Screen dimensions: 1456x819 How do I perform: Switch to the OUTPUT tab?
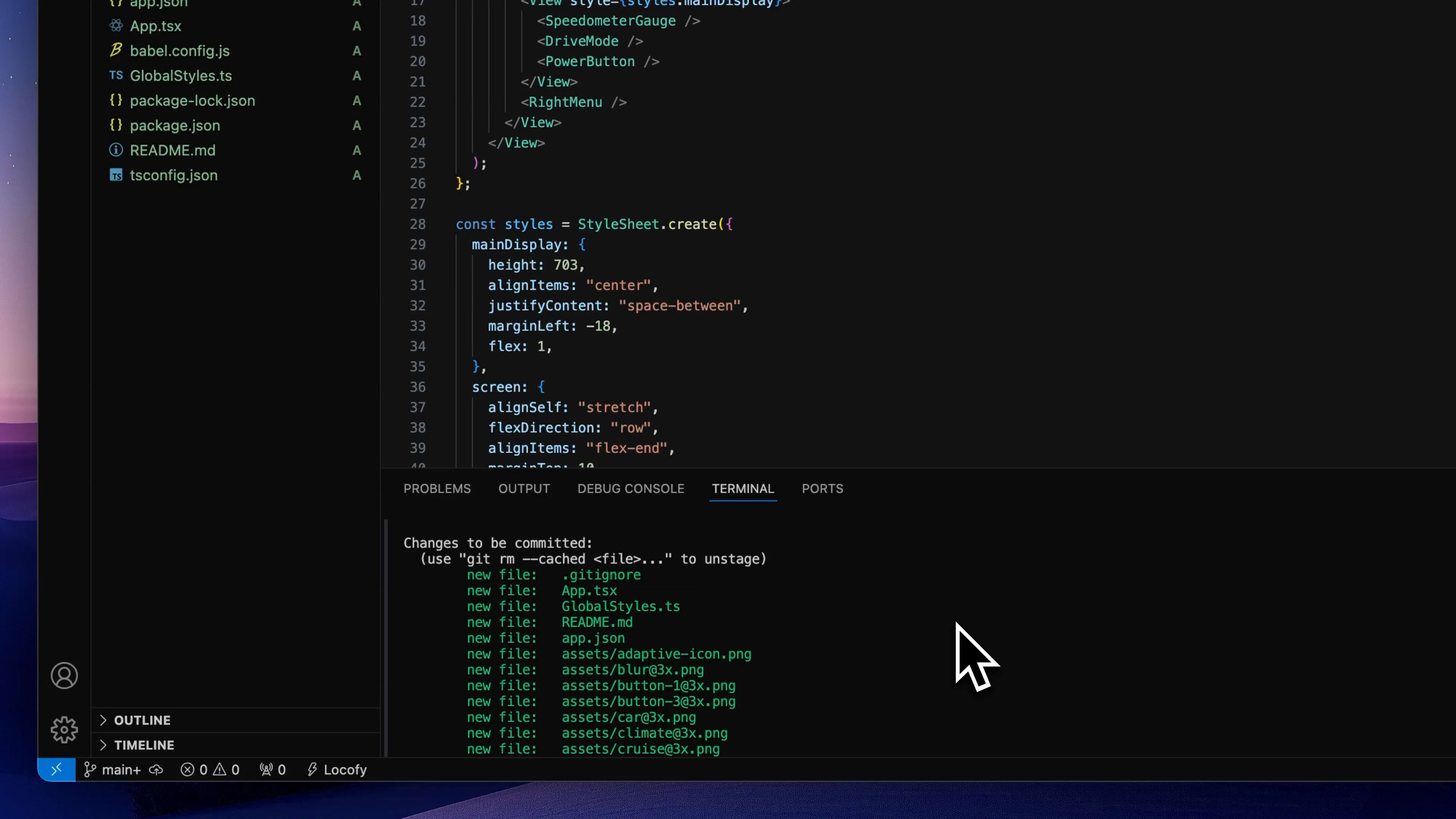point(524,488)
